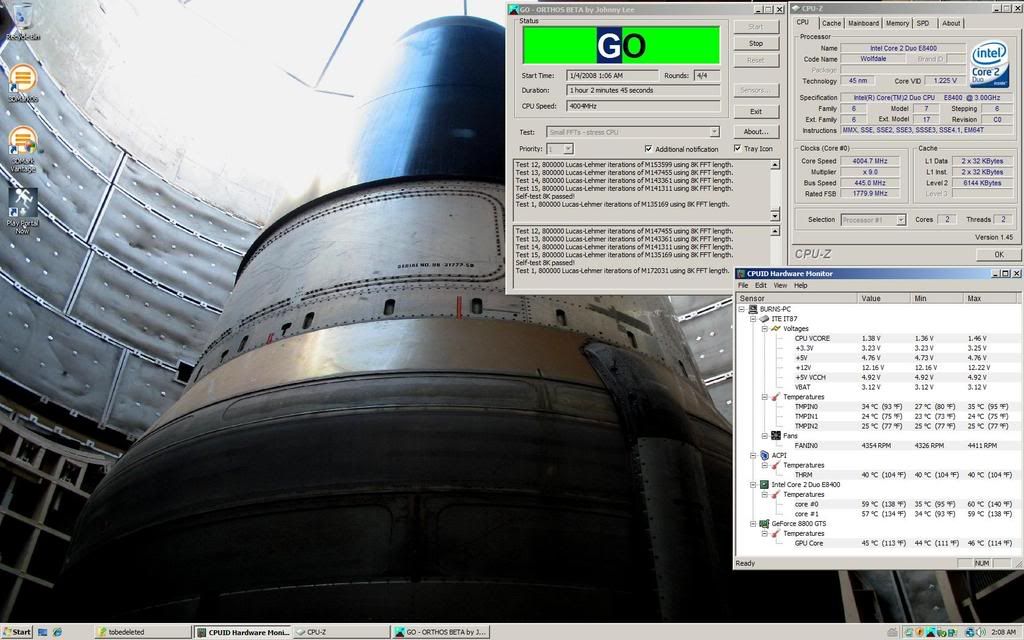This screenshot has width=1024, height=640.
Task: Collapse the ACPI tree node
Action: [x=753, y=455]
